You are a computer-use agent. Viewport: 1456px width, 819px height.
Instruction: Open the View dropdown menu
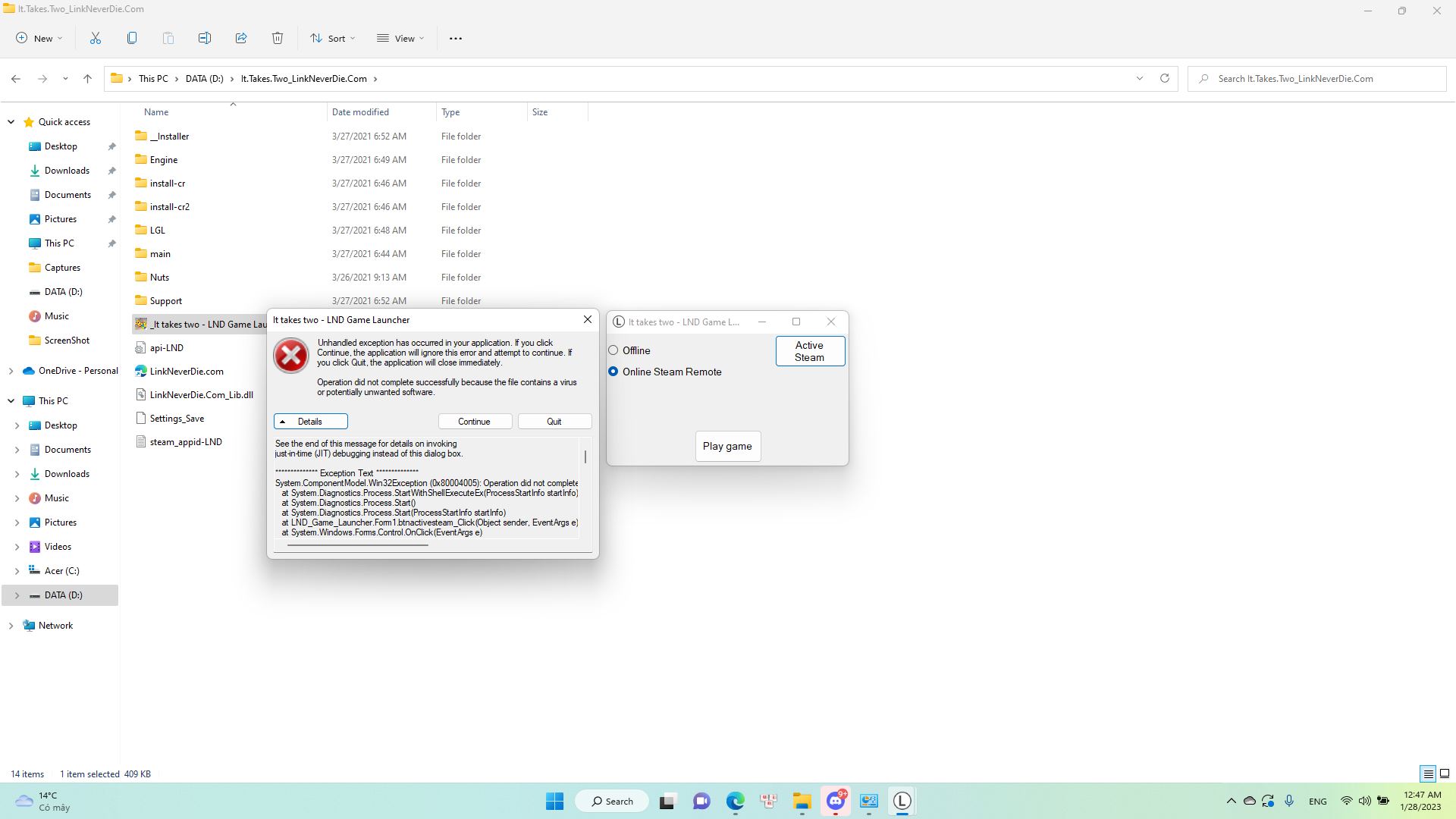click(x=400, y=39)
